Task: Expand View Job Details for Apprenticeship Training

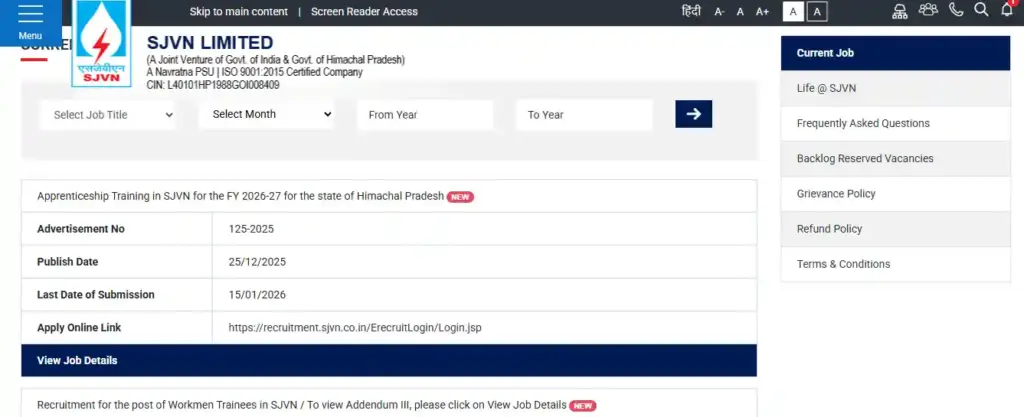Action: [388, 360]
